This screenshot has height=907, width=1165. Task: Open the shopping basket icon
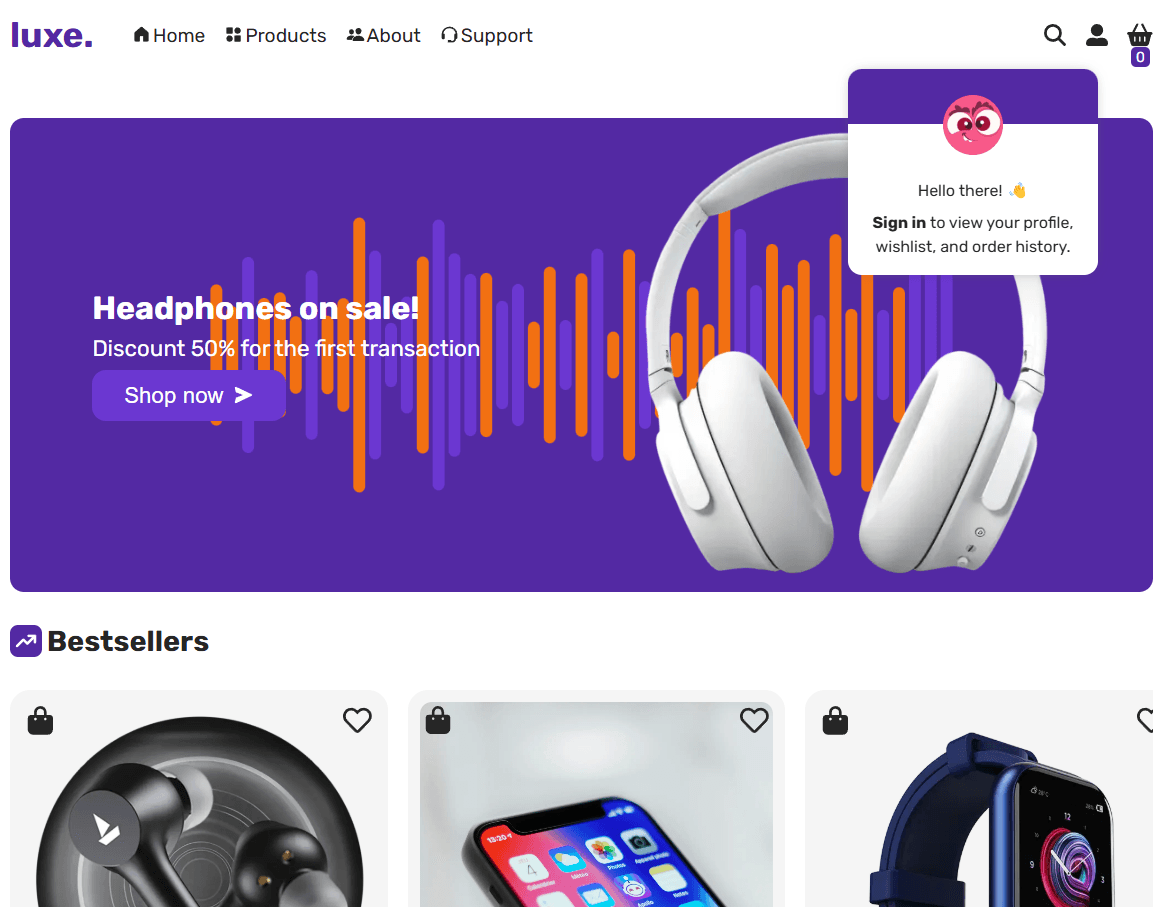[1139, 35]
